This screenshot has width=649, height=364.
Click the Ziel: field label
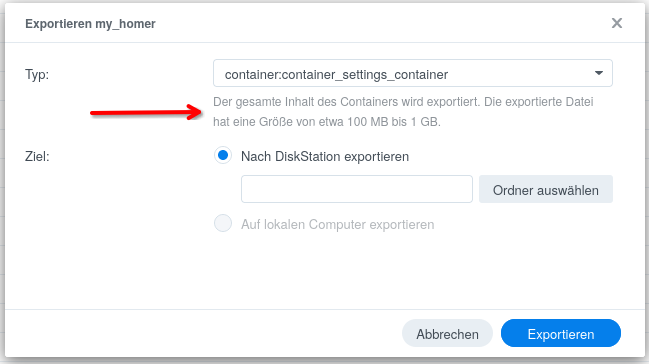[37, 157]
